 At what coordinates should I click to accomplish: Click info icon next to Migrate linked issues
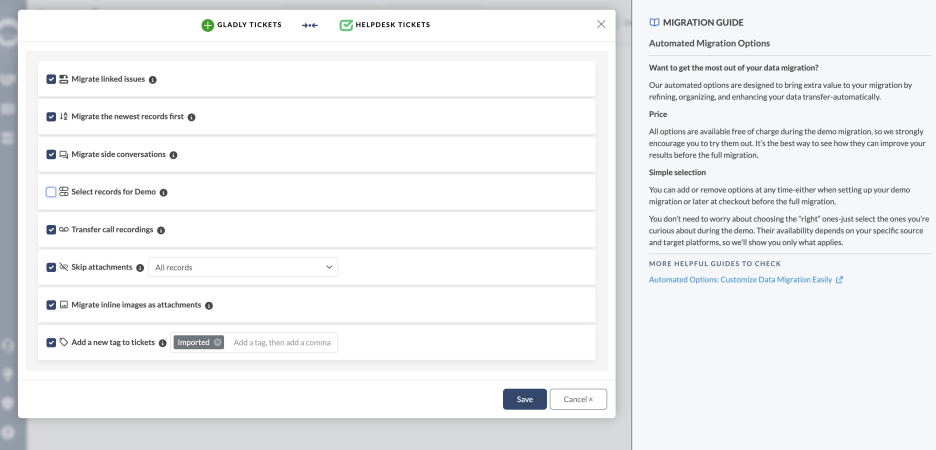click(x=153, y=80)
